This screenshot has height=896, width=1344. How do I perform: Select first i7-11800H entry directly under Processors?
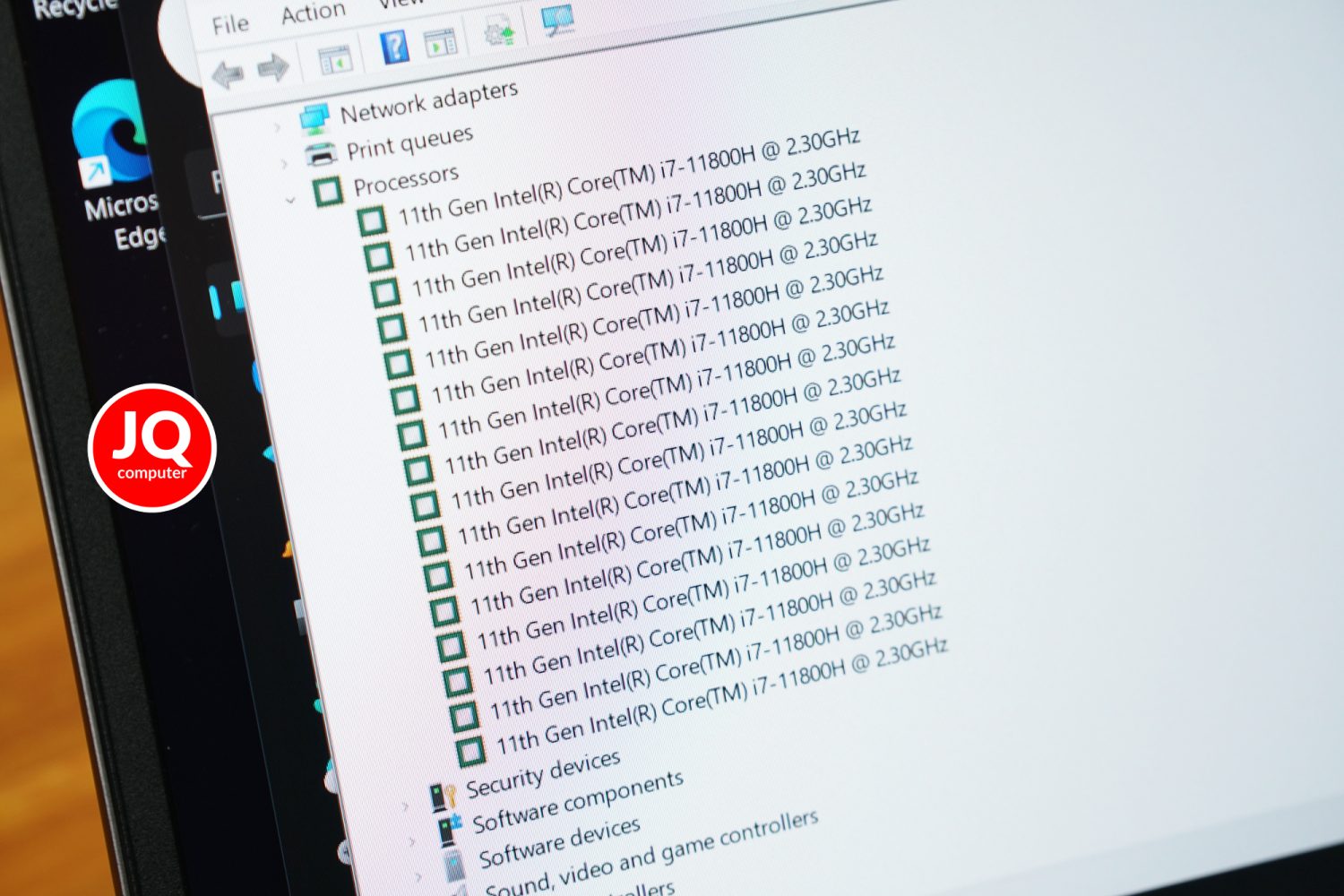tap(629, 177)
